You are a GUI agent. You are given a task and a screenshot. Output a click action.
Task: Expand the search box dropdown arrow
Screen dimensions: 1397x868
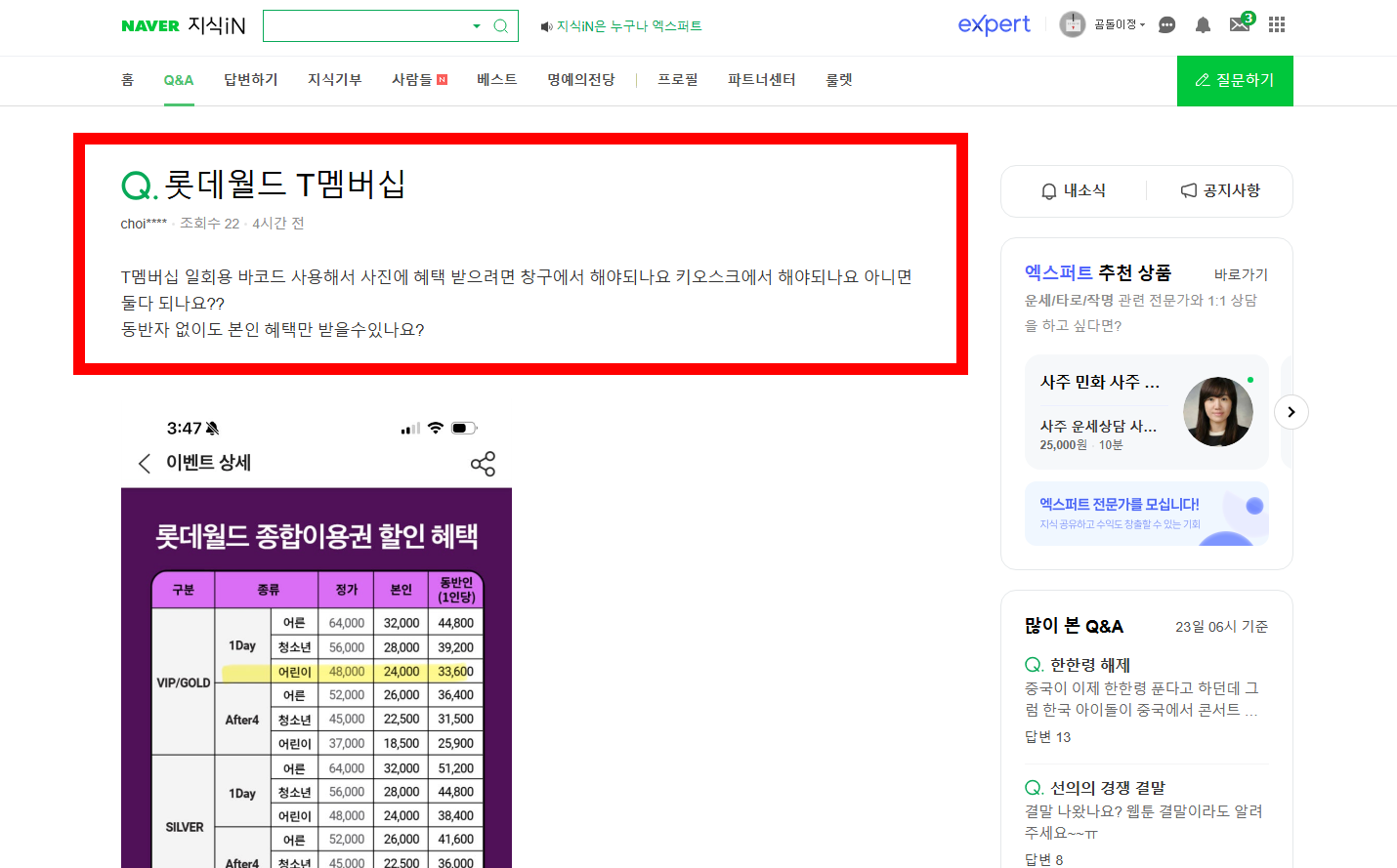coord(477,26)
